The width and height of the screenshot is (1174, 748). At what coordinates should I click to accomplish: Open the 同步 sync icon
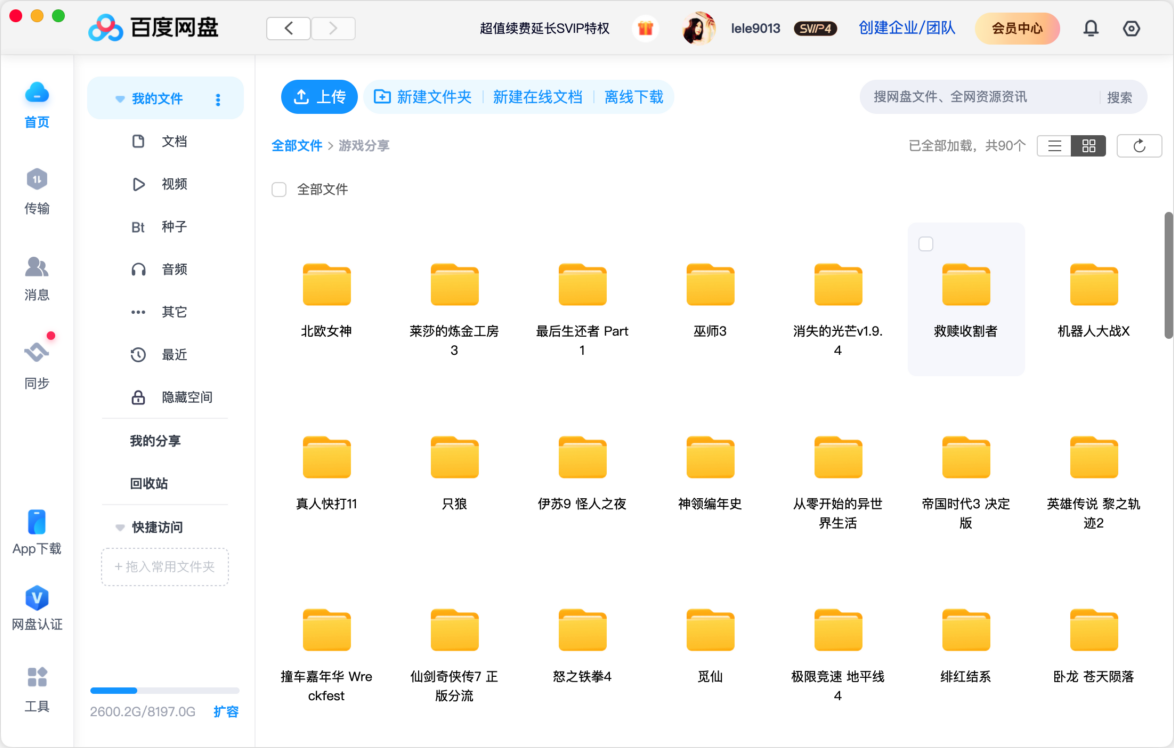(x=37, y=351)
